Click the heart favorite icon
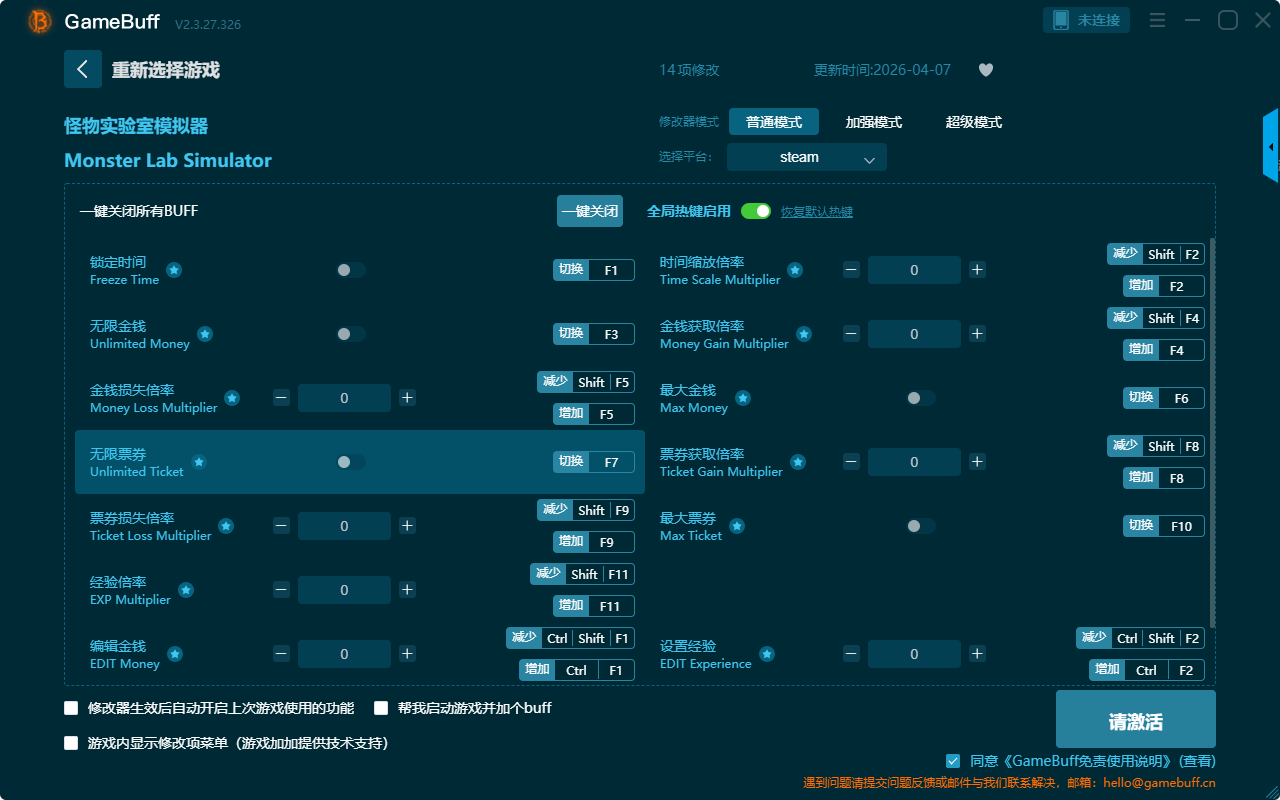Screen dimensions: 1280x800 (985, 70)
